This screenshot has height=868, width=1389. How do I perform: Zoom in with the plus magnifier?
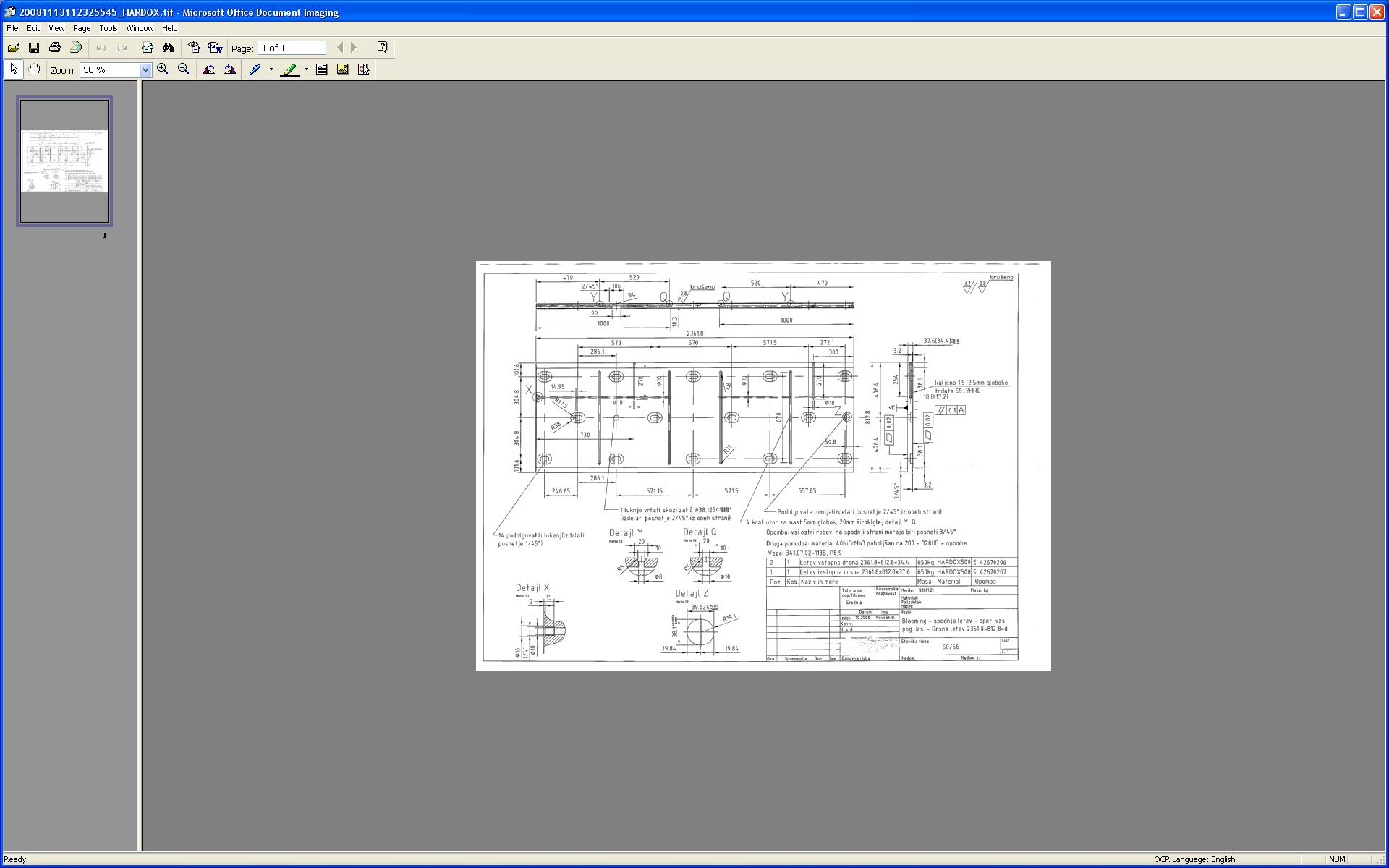click(x=163, y=69)
